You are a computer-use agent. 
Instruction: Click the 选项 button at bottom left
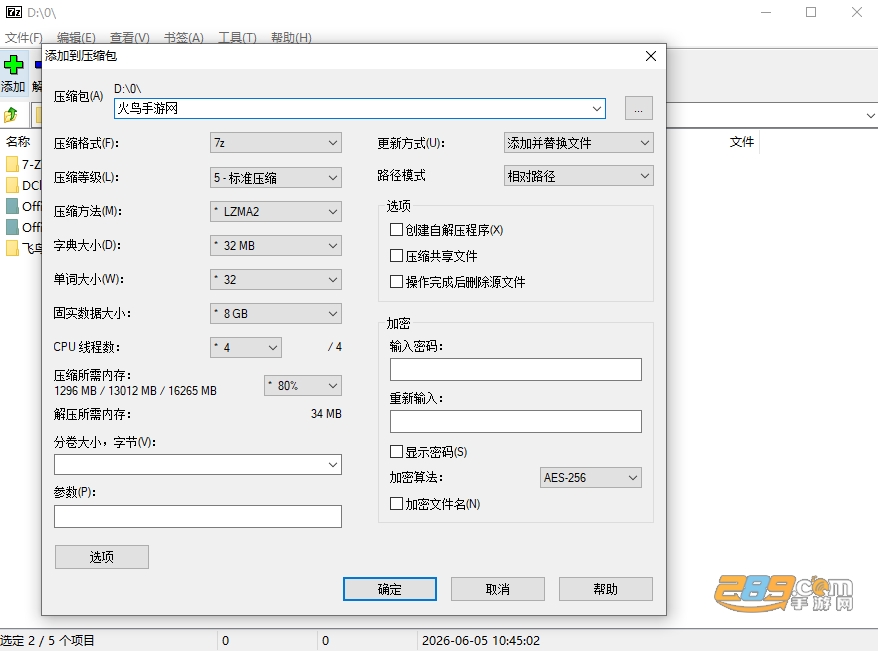point(102,557)
